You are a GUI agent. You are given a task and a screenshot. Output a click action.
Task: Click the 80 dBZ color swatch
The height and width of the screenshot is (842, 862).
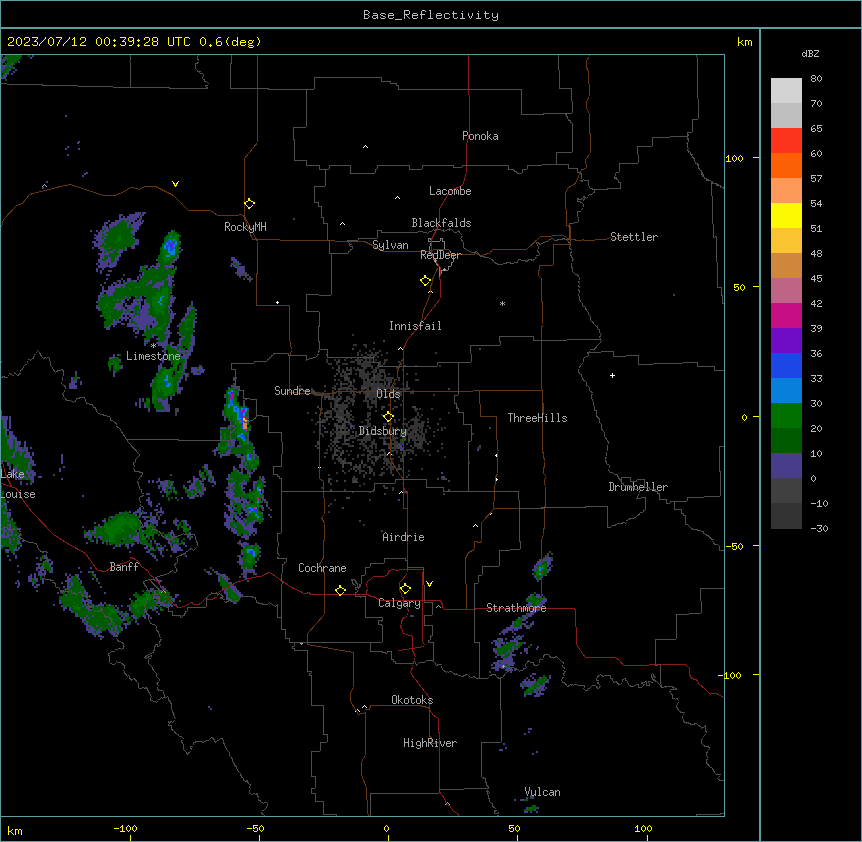coord(786,91)
